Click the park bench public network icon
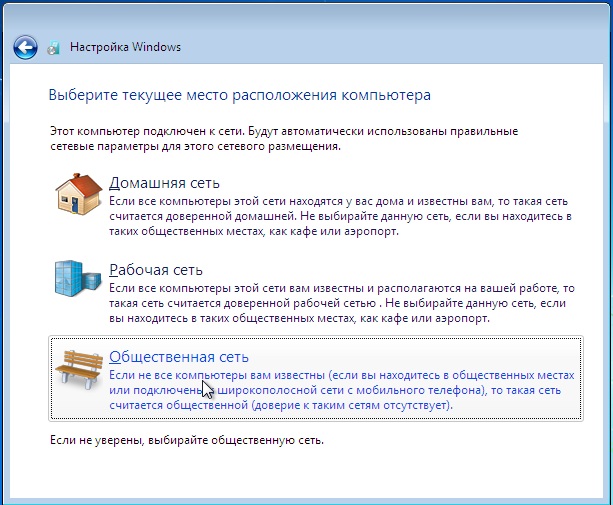The width and height of the screenshot is (613, 505). pos(77,371)
